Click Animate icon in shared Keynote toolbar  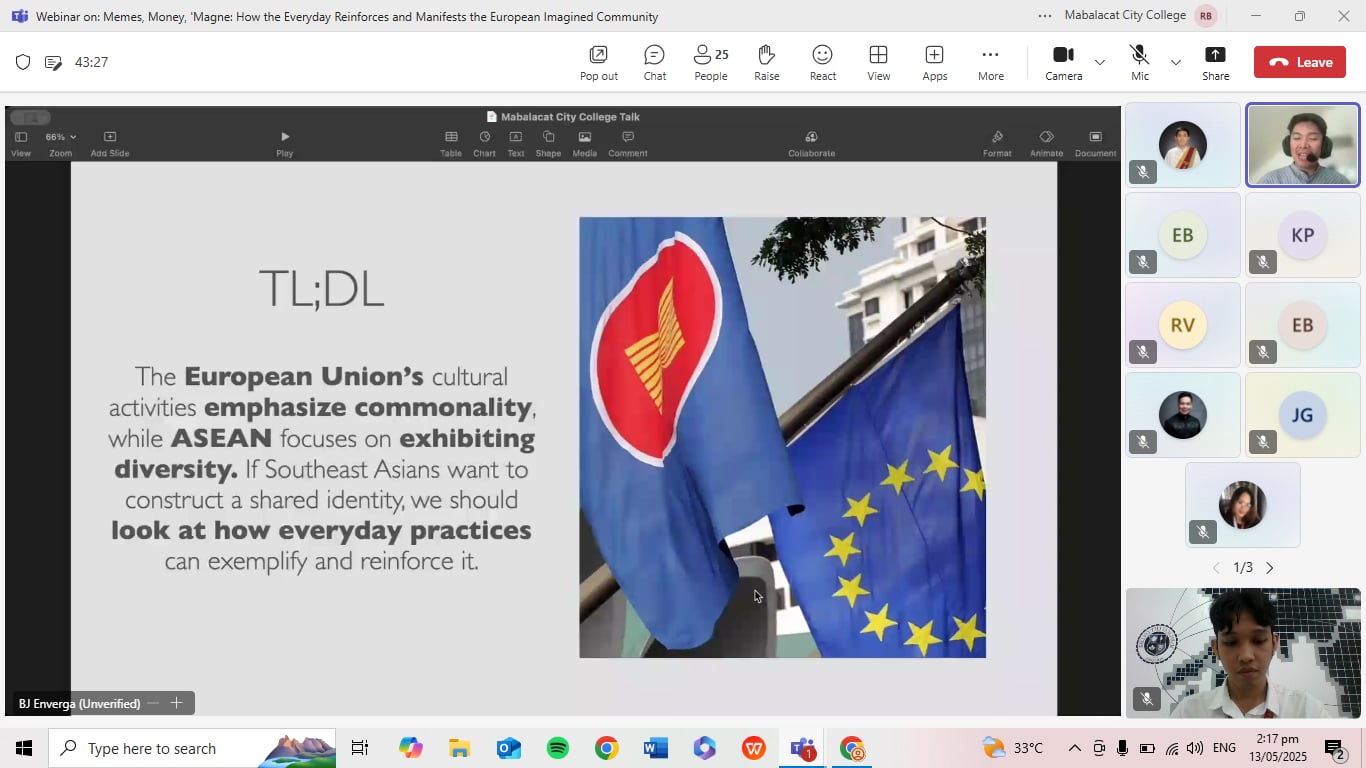pos(1046,143)
